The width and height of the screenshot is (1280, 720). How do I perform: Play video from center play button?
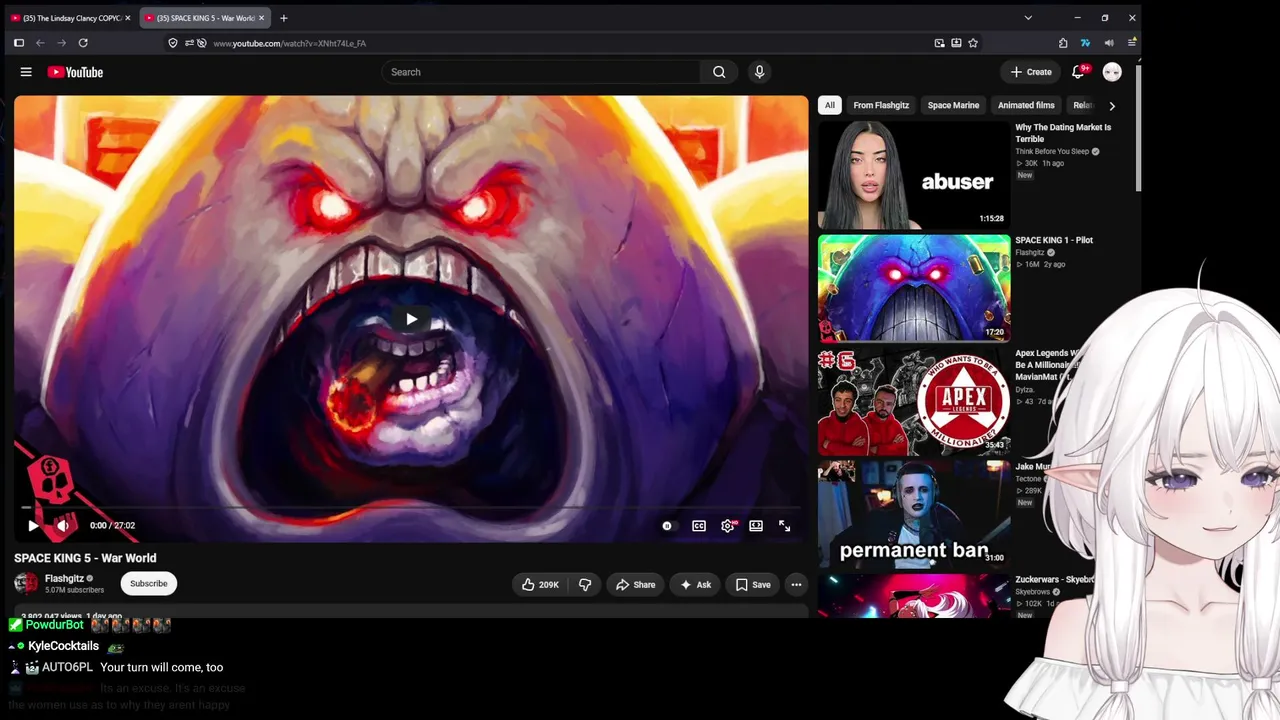click(411, 319)
